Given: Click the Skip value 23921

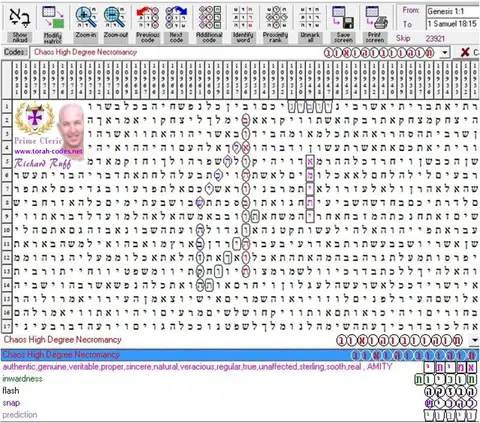Looking at the screenshot, I should tap(435, 39).
